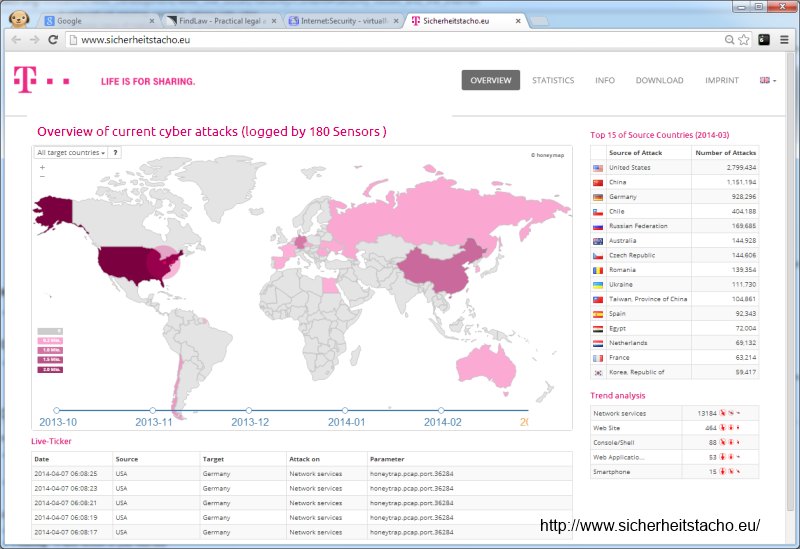Click China on the world map

[x=434, y=270]
